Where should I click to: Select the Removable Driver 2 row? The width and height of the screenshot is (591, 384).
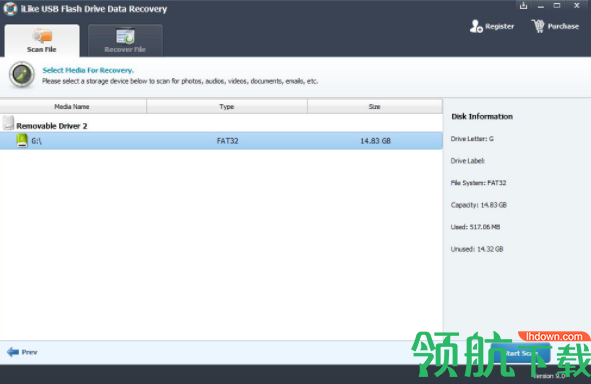coord(221,124)
